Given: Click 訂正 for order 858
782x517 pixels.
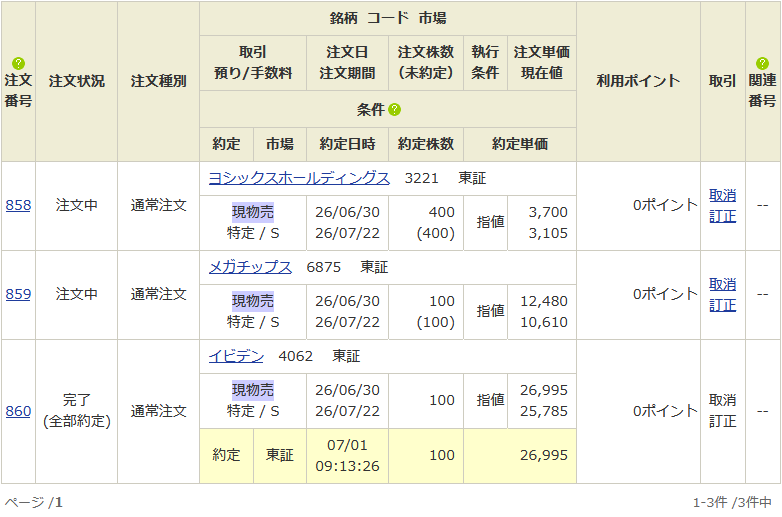Looking at the screenshot, I should tap(723, 216).
